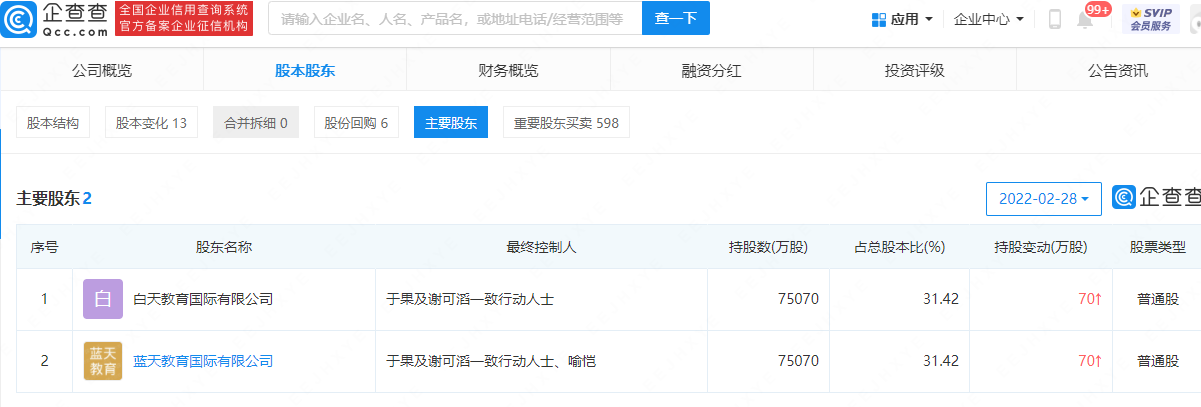Click the 序号 column header

pos(44,246)
